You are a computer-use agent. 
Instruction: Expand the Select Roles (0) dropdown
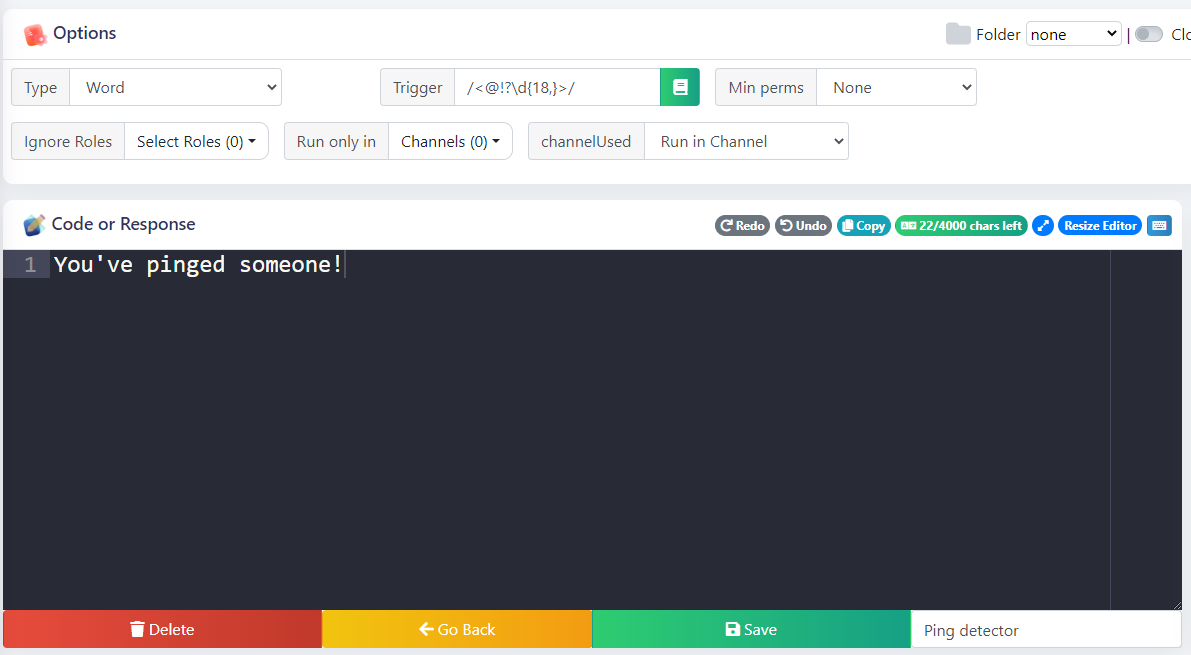tap(196, 141)
